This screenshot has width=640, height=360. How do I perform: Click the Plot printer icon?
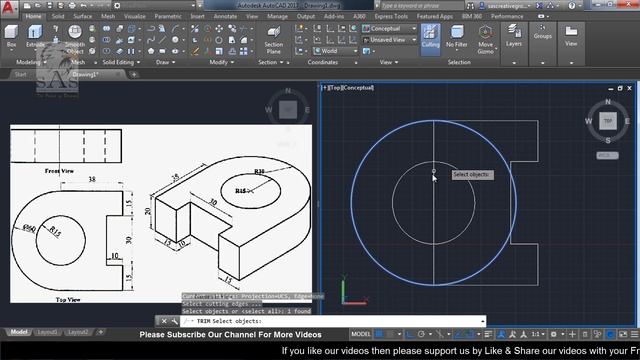click(72, 6)
